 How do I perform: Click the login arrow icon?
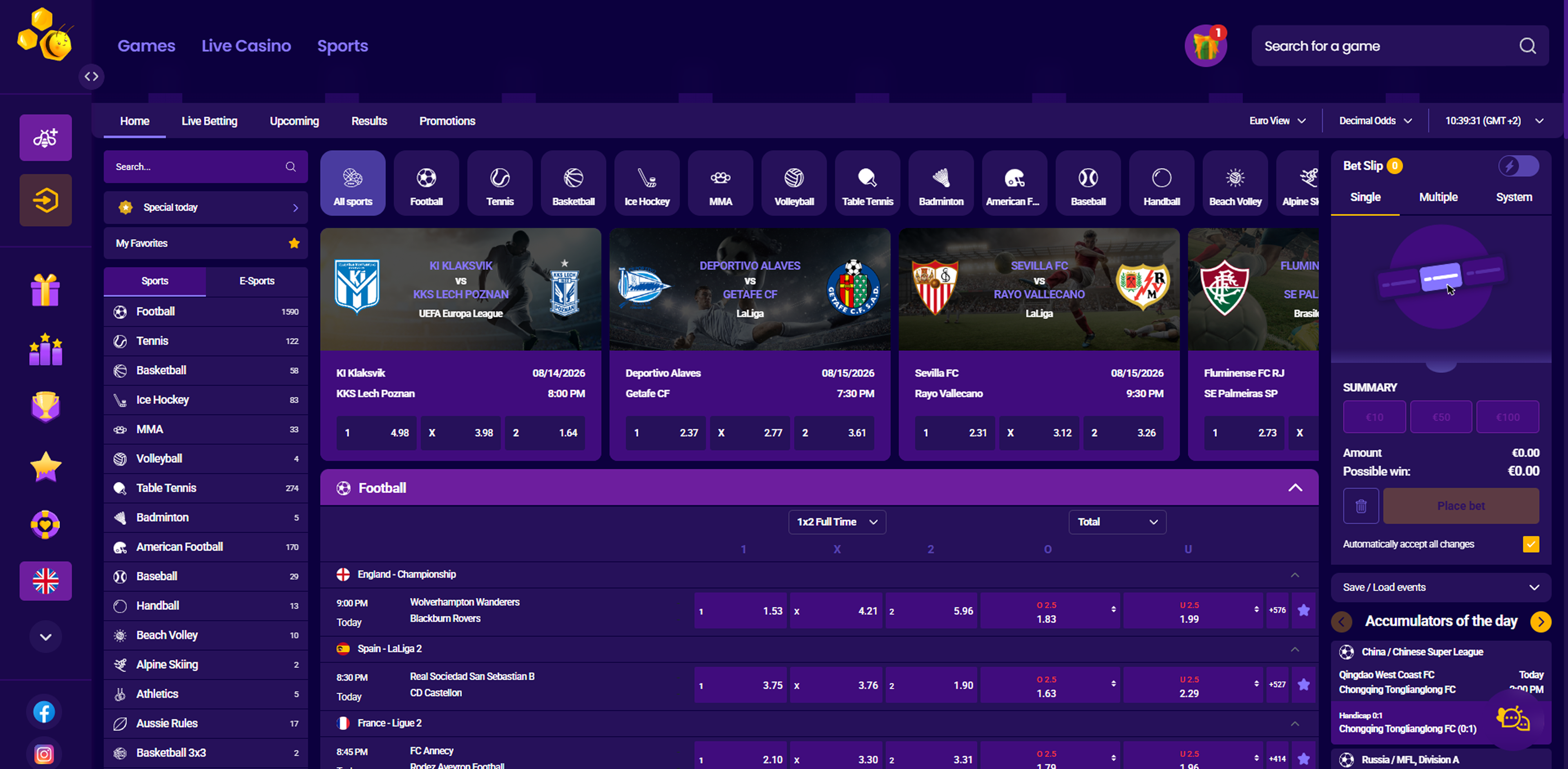click(46, 200)
